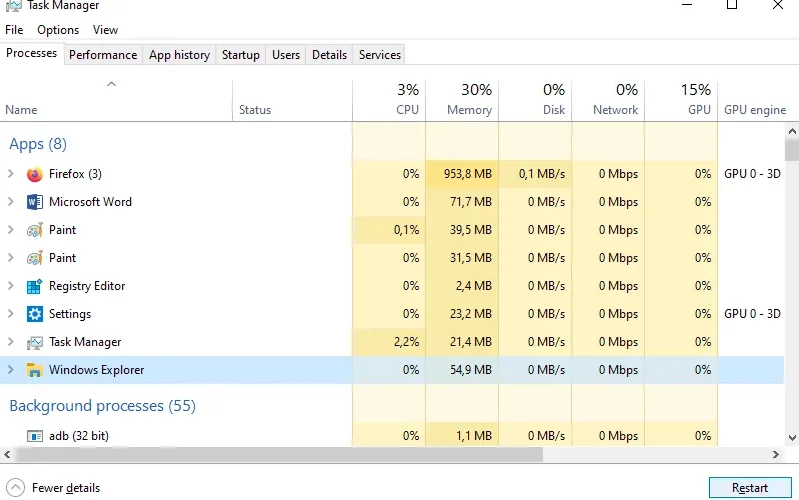
Task: Select the Firefox (3) row name
Action: point(75,174)
